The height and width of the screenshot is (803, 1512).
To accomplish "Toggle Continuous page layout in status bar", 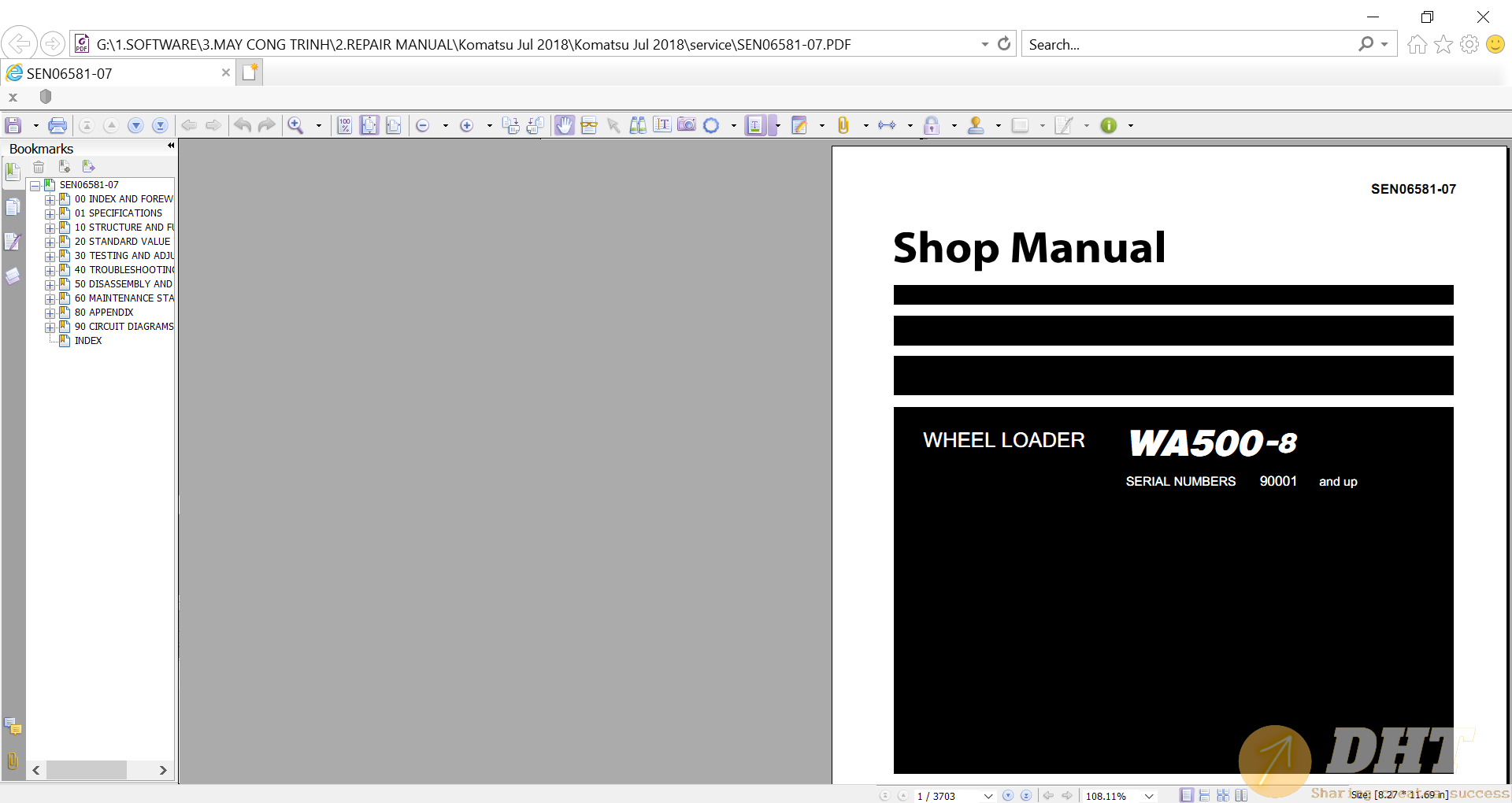I will click(x=1205, y=796).
